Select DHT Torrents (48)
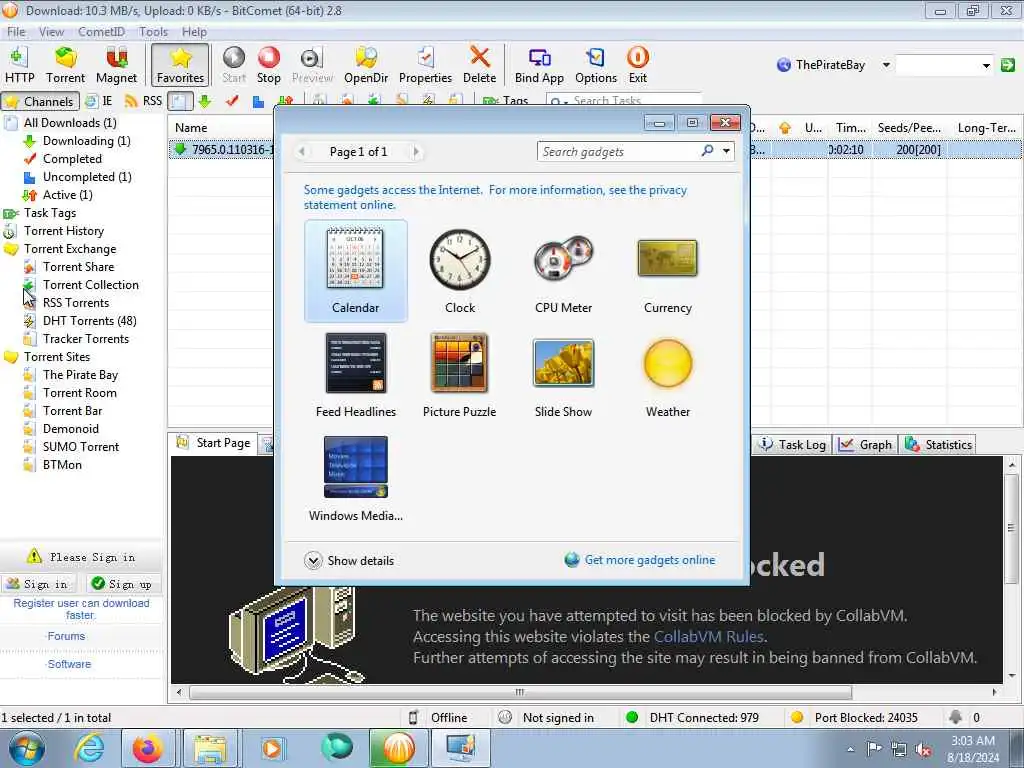Screen dimensions: 1024x768 89,321
